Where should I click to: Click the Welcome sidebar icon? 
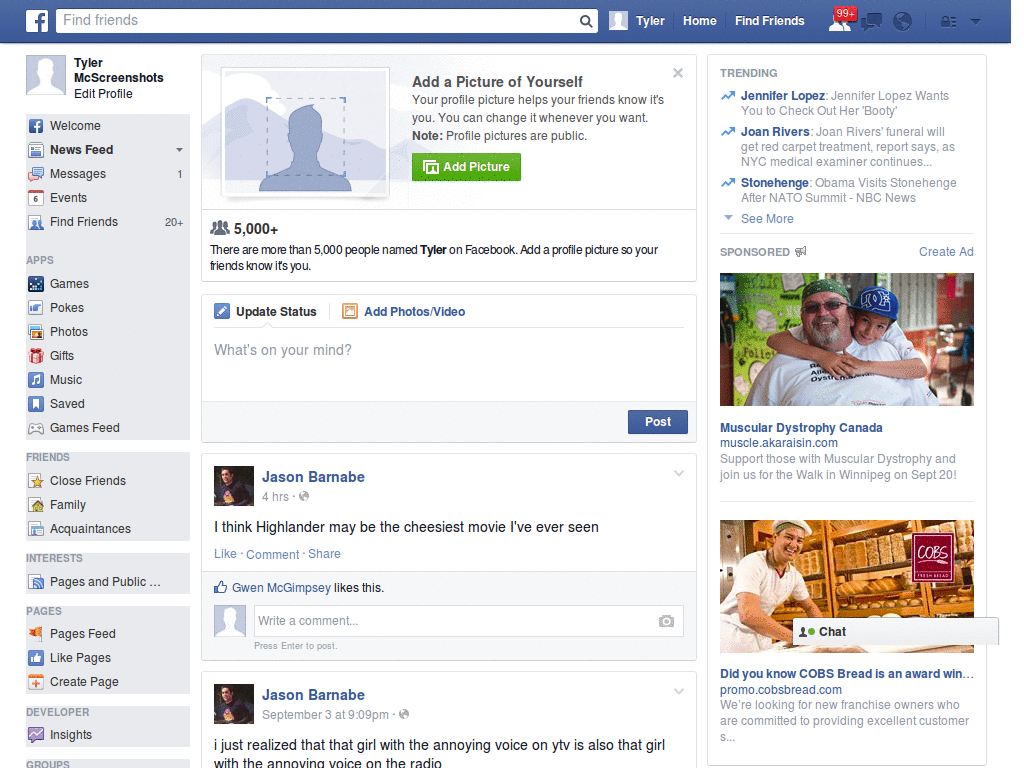(36, 126)
